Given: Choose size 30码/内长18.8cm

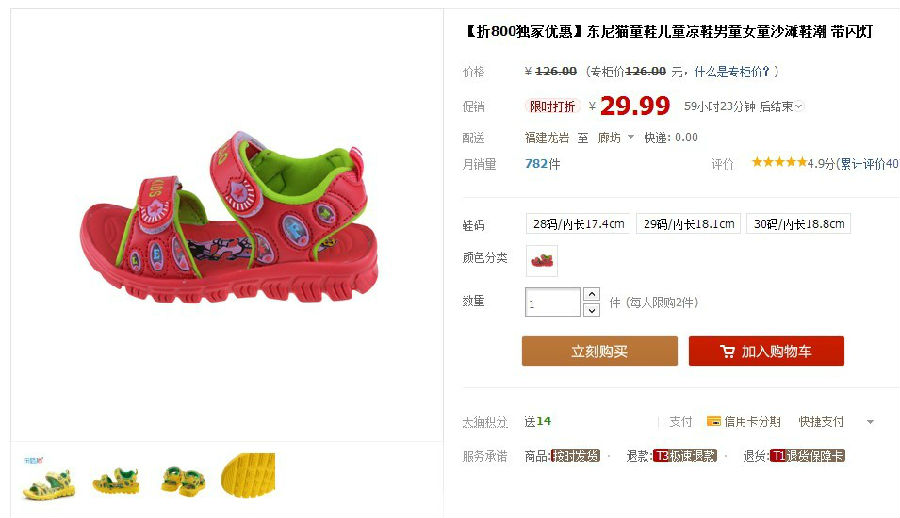Looking at the screenshot, I should point(798,224).
